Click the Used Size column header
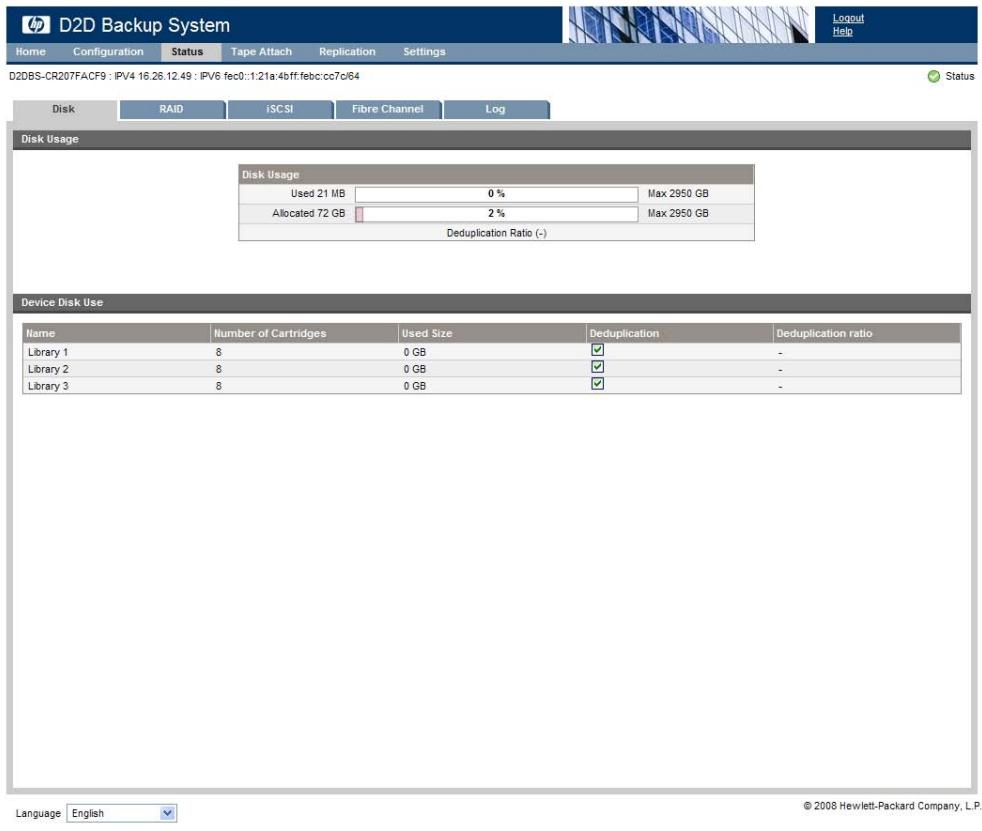Image resolution: width=982 pixels, height=831 pixels. (x=492, y=333)
